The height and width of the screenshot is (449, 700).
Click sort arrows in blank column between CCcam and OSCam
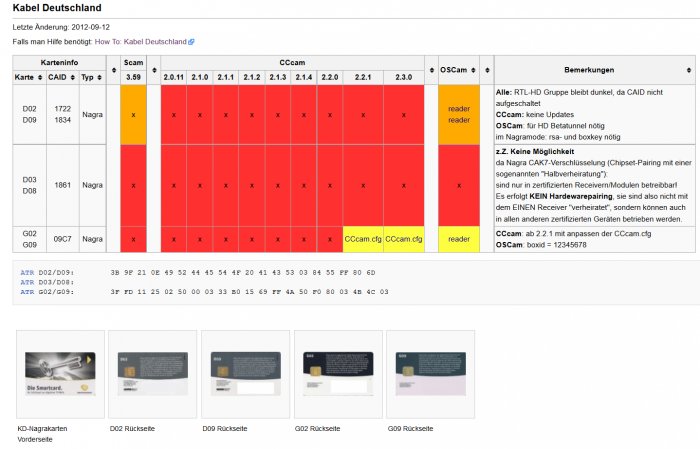tap(432, 70)
